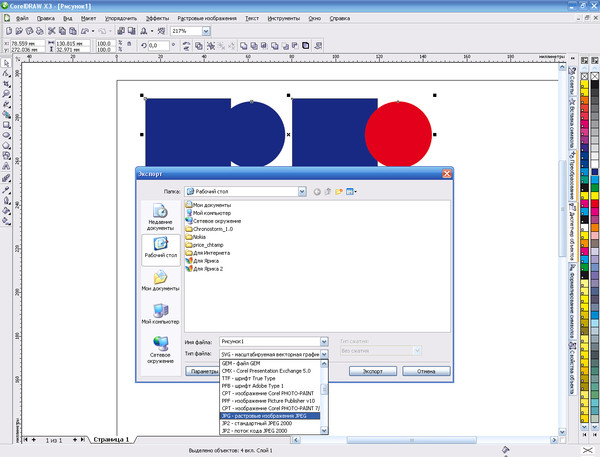Select the Basic Shapes tool
600x457 pixels.
6,156
